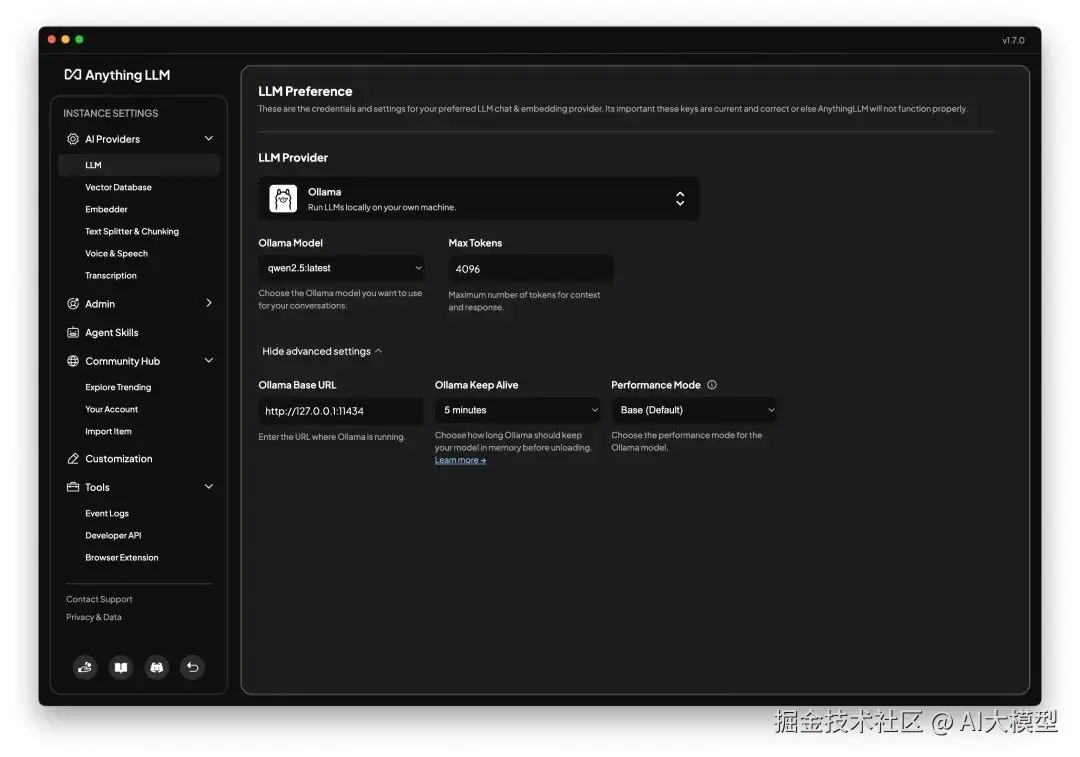Click the Tools briefcase icon
This screenshot has width=1080, height=757.
tap(73, 487)
